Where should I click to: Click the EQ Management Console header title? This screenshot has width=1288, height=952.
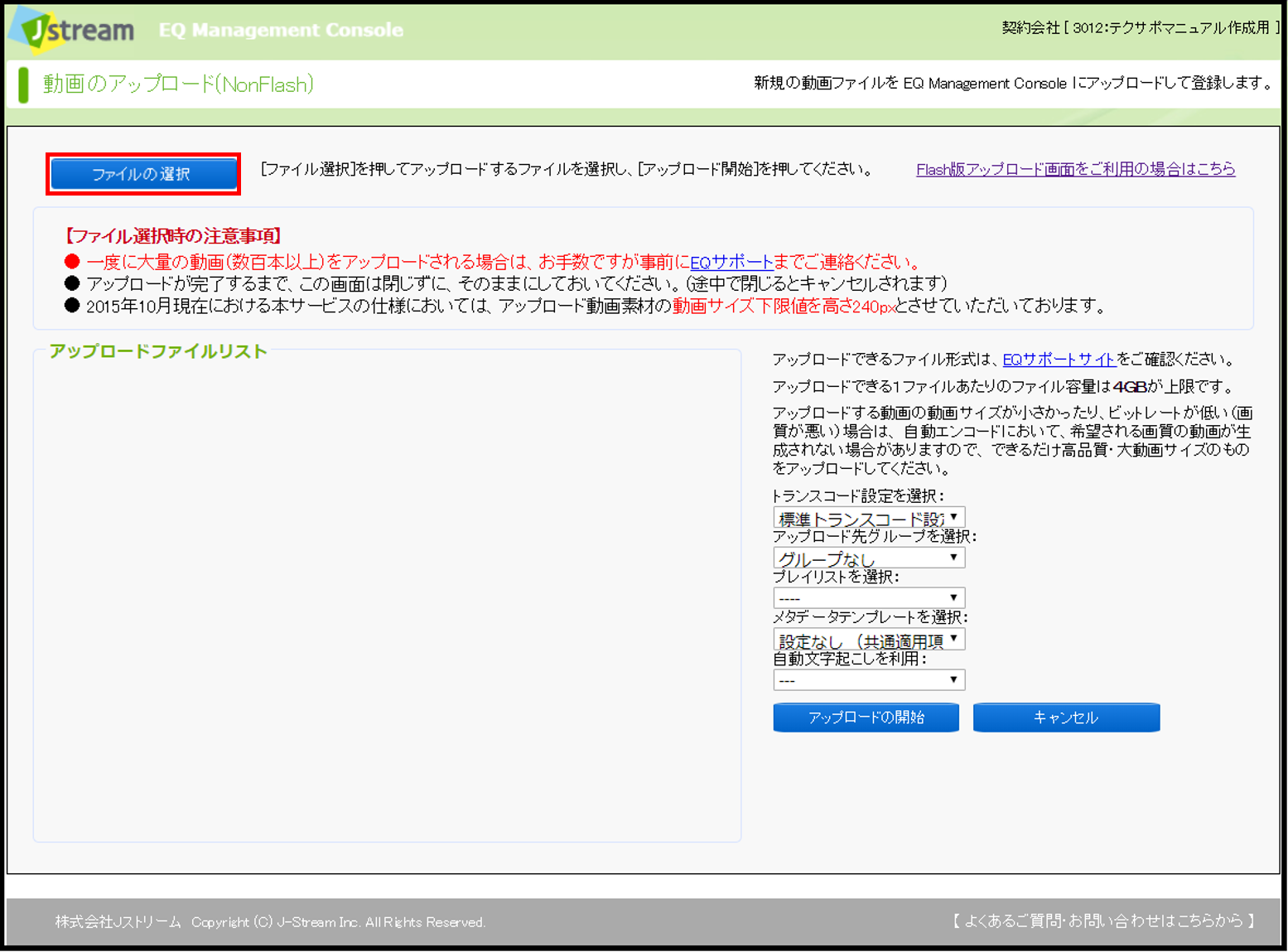tap(281, 30)
